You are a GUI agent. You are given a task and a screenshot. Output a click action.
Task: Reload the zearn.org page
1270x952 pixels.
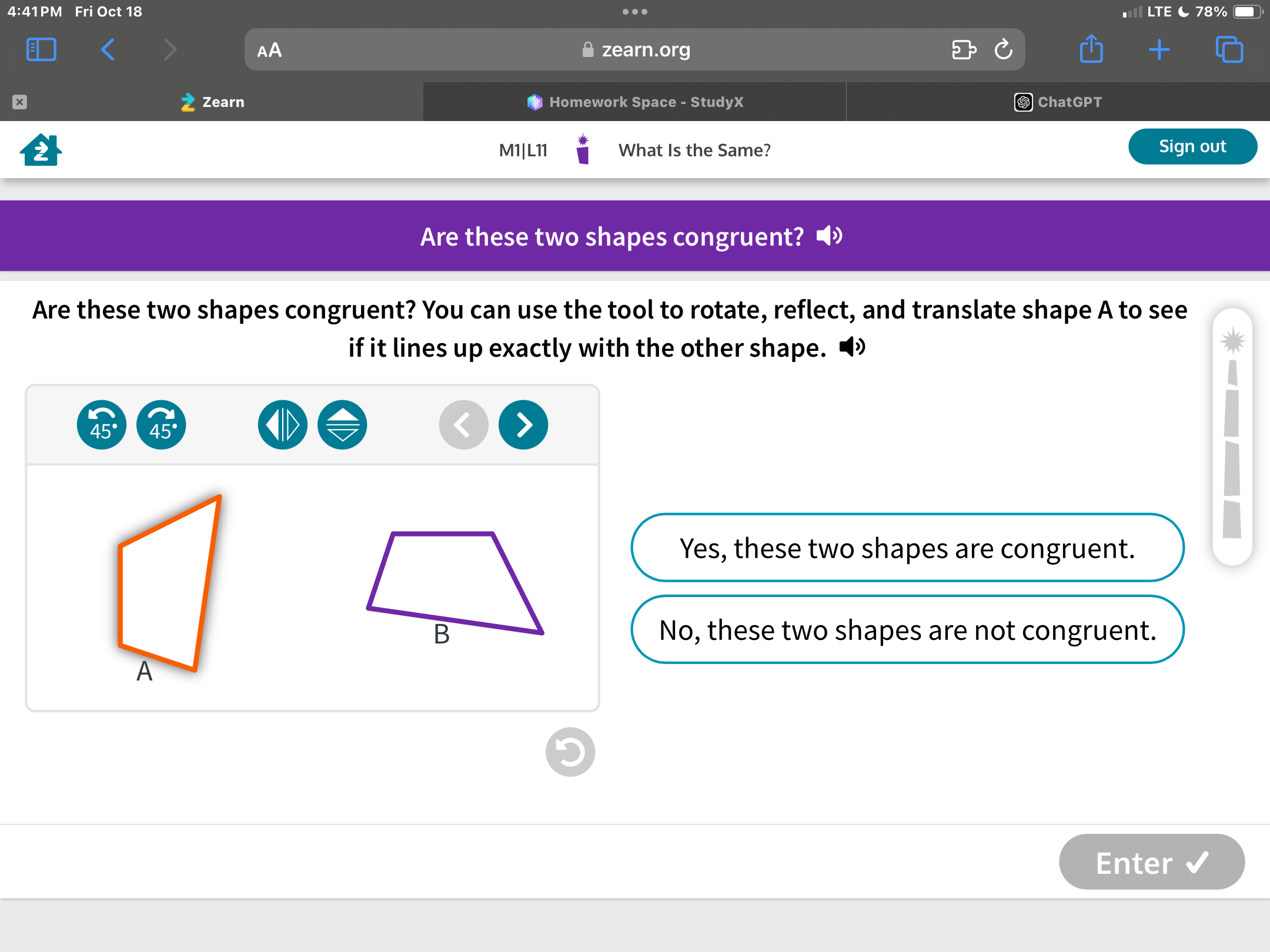pyautogui.click(x=1004, y=49)
